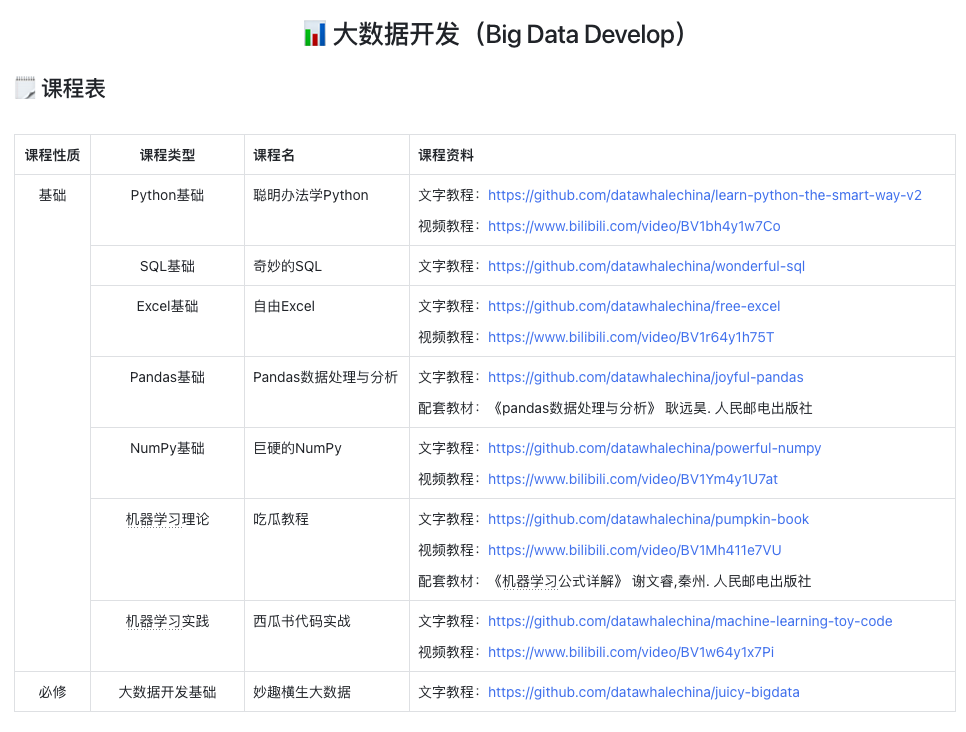Select the 课程名 column header cell
Screen dimensions: 966x732
276,154
